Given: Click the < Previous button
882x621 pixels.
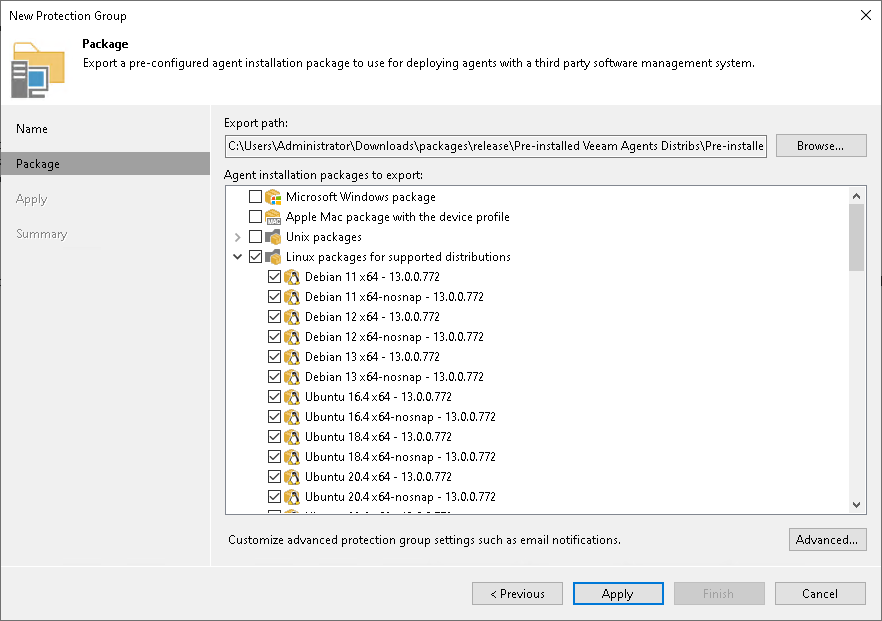Looking at the screenshot, I should pos(518,593).
